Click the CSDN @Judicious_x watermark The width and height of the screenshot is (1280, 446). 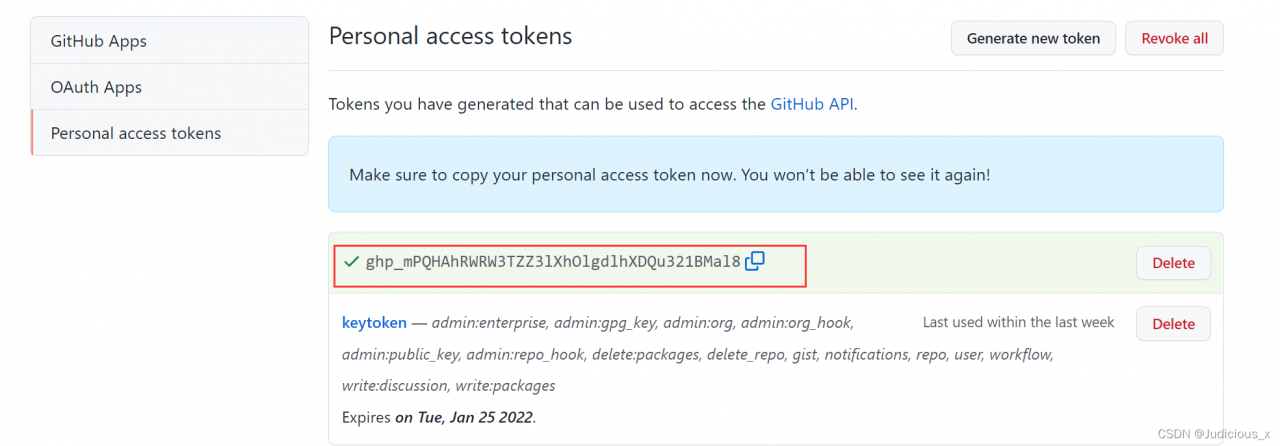(1213, 434)
